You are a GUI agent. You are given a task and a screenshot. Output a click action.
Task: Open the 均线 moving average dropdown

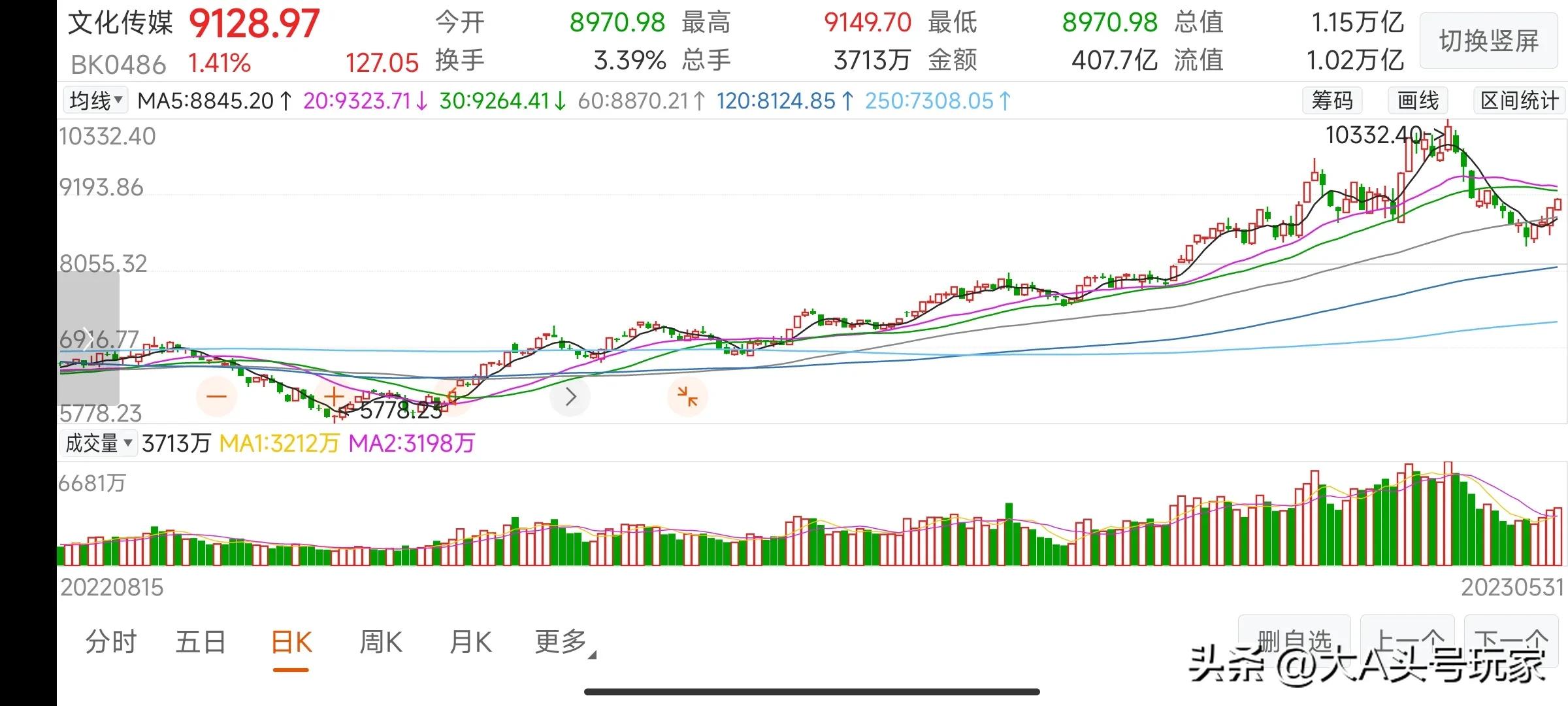coord(95,100)
